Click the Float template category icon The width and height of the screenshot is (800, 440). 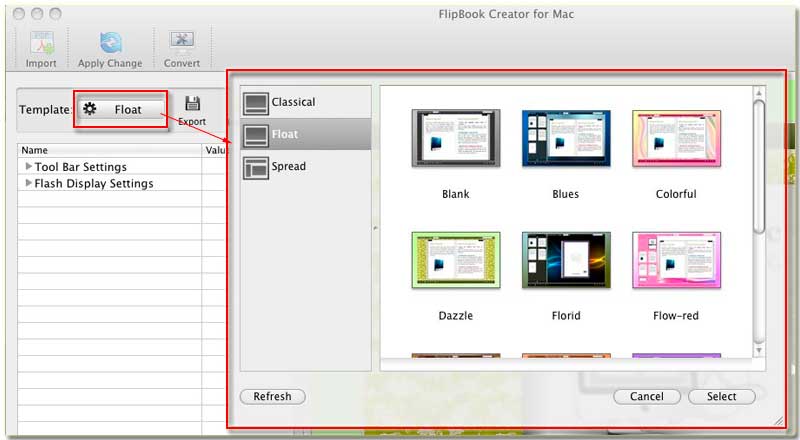coord(256,135)
